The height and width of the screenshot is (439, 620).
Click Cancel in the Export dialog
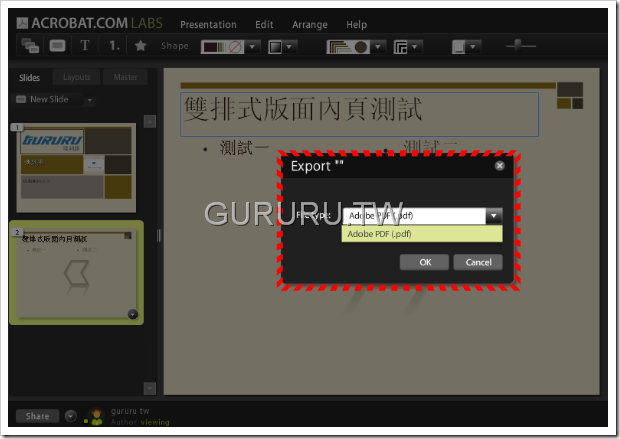point(478,262)
